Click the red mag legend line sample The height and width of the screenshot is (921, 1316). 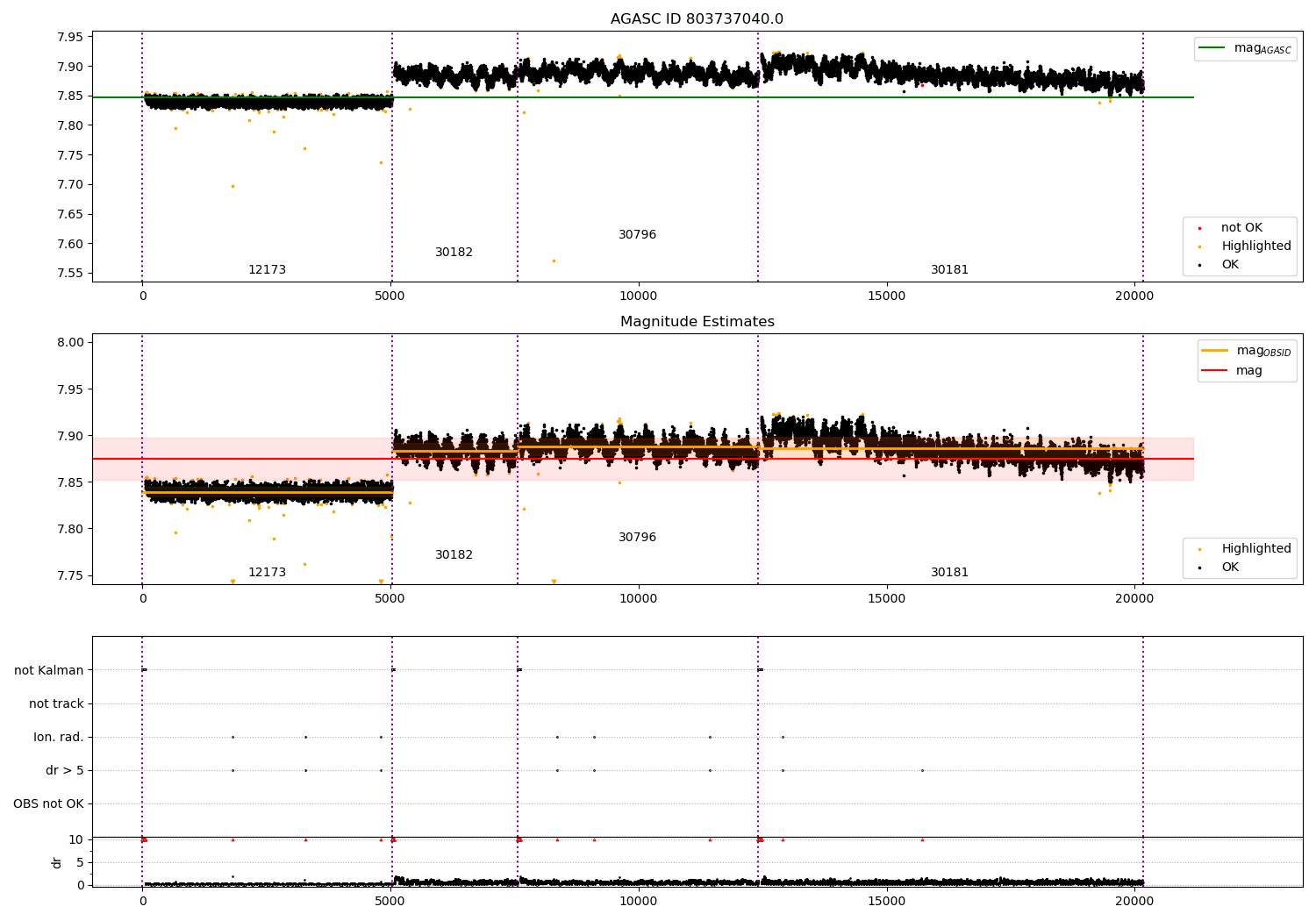point(1215,370)
